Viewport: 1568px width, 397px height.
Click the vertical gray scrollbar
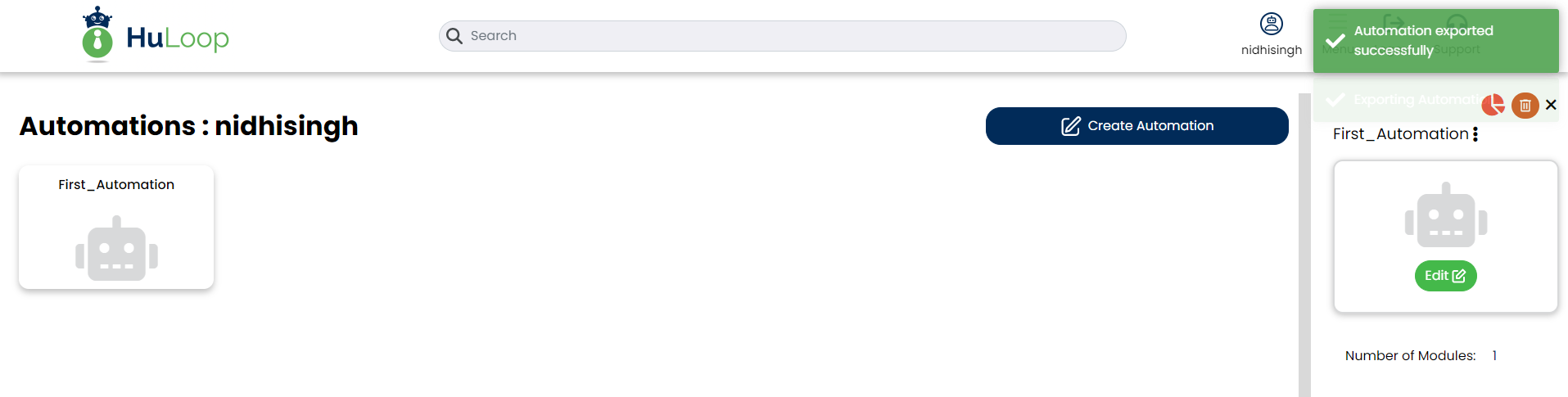pos(1304,245)
